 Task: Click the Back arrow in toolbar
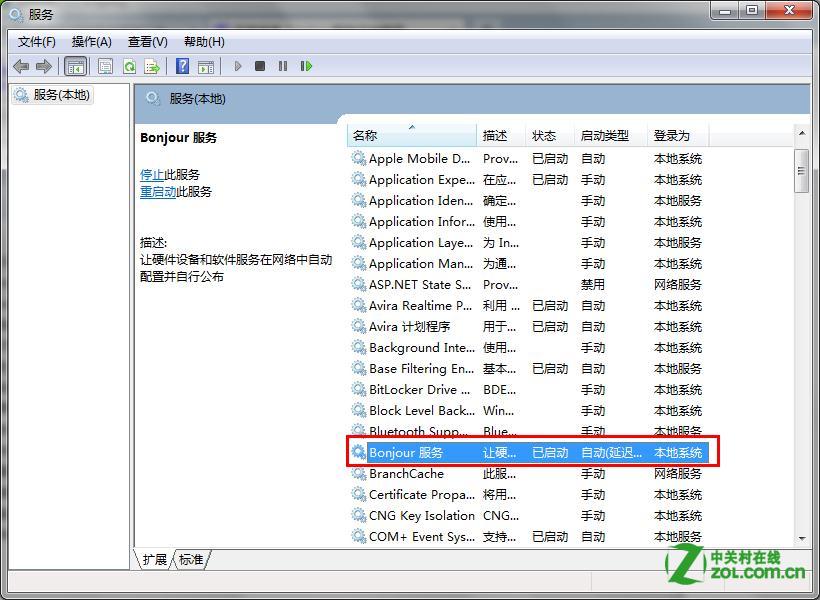coord(21,66)
